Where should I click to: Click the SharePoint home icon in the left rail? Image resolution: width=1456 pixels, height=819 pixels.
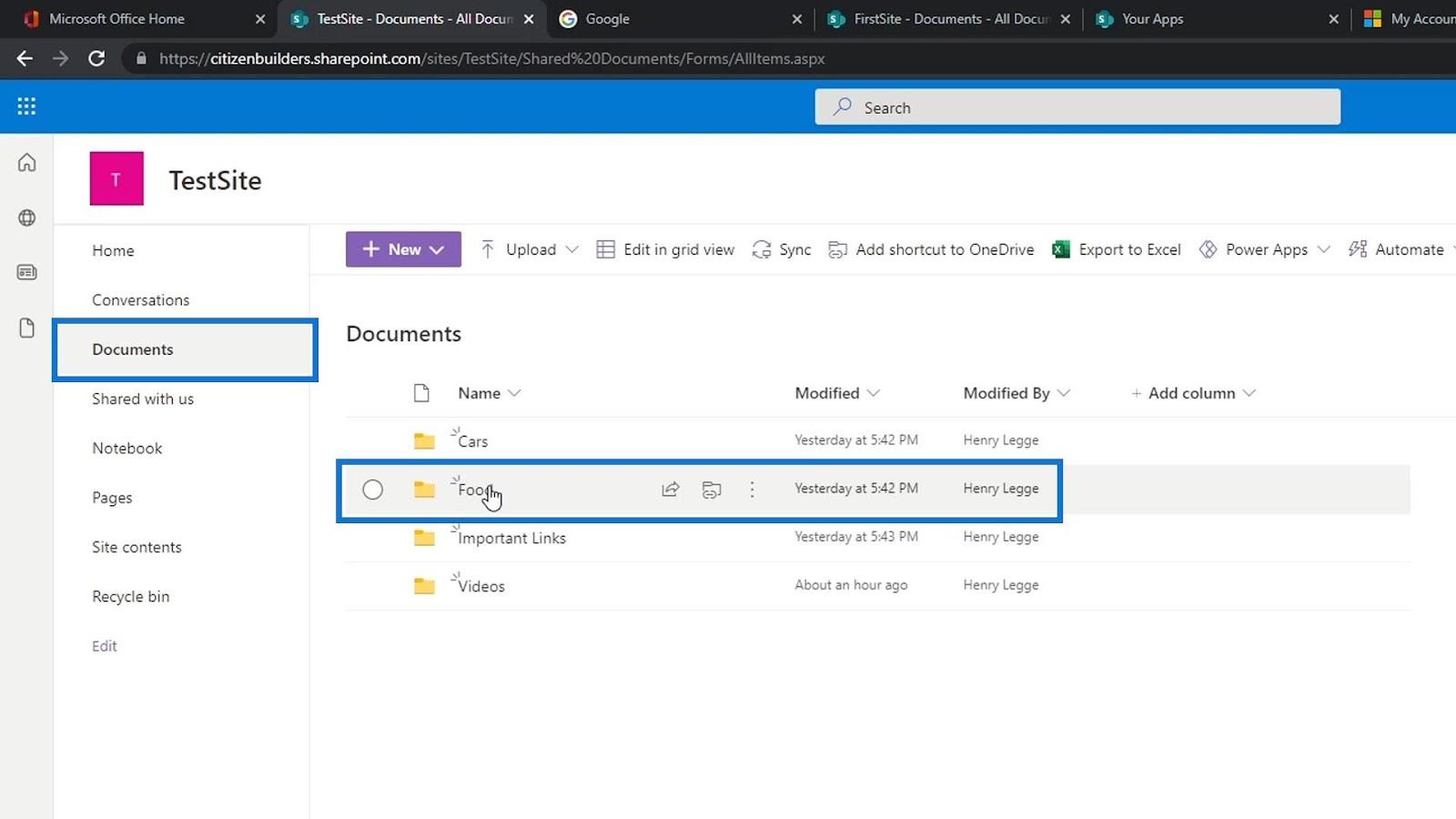pyautogui.click(x=27, y=163)
